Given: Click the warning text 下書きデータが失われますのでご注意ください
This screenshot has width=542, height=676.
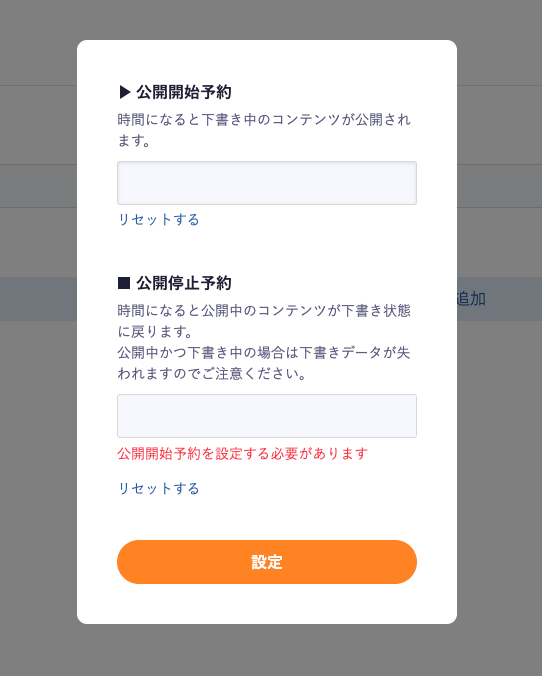Looking at the screenshot, I should coord(264,363).
